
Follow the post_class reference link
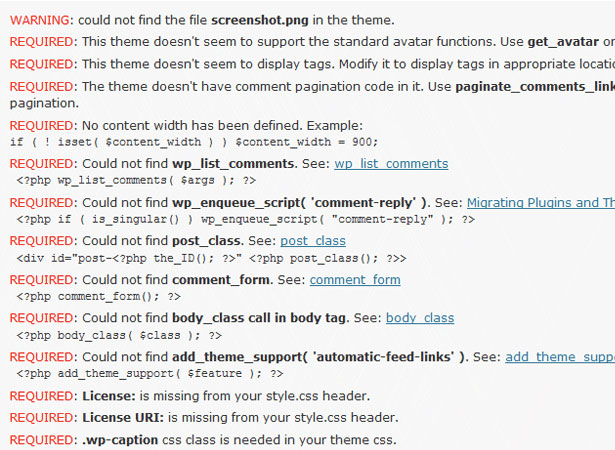(x=313, y=240)
